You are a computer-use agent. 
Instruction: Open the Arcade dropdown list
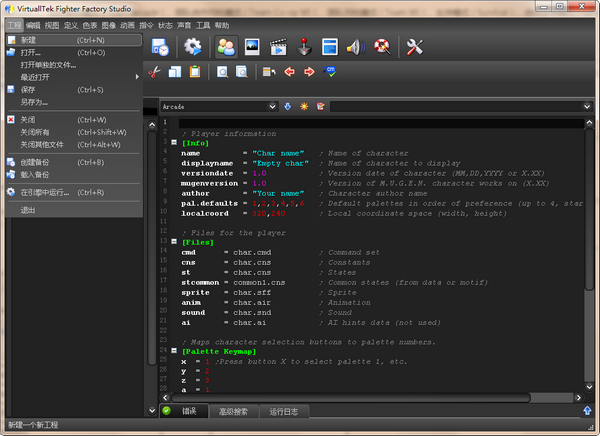click(272, 105)
